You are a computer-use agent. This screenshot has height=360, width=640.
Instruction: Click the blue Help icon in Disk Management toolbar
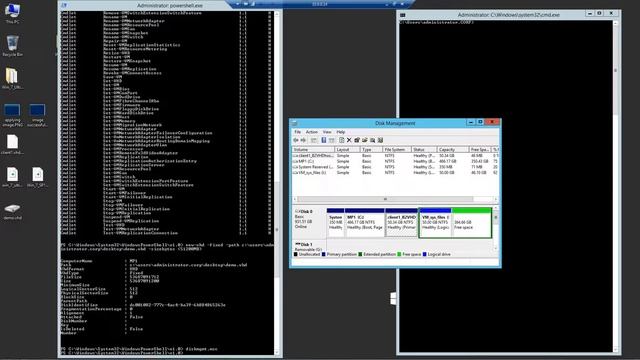pyautogui.click(x=324, y=140)
